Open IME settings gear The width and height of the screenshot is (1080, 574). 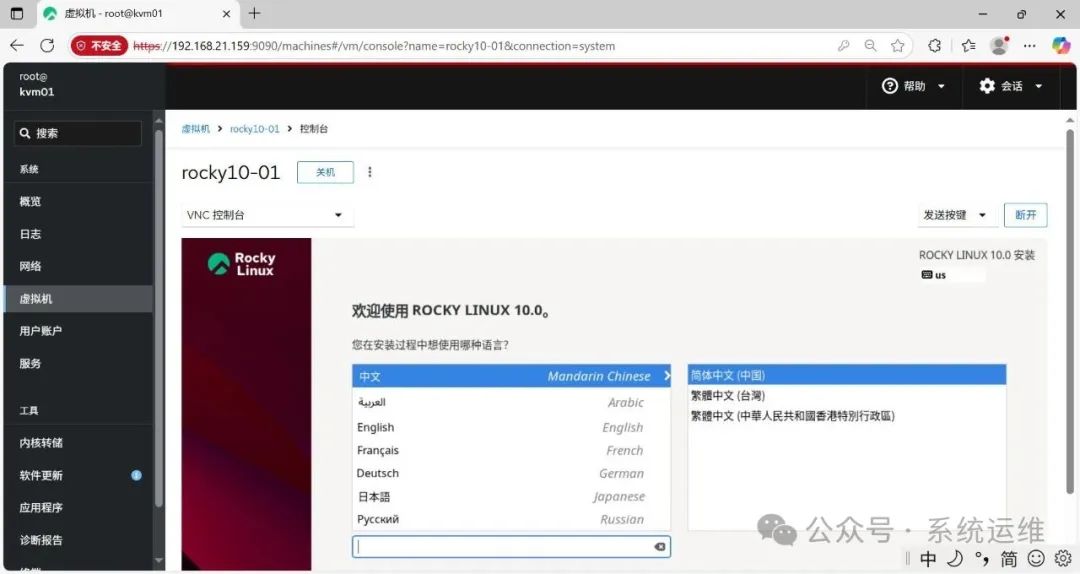click(x=1063, y=559)
